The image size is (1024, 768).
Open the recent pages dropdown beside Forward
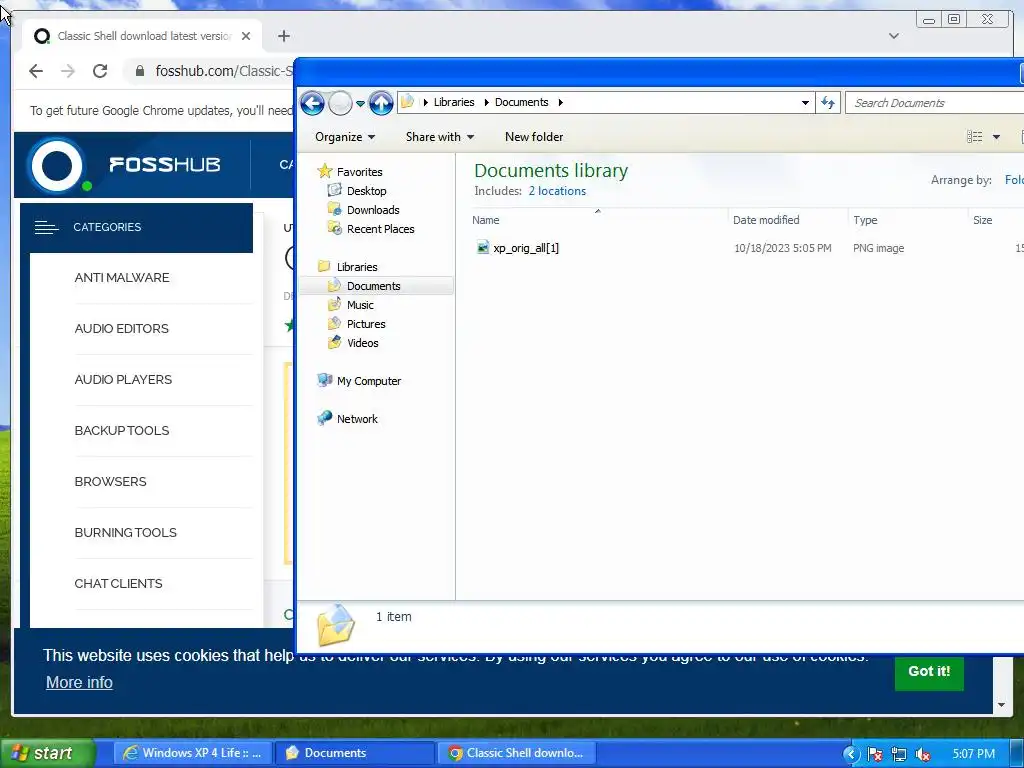pyautogui.click(x=360, y=103)
